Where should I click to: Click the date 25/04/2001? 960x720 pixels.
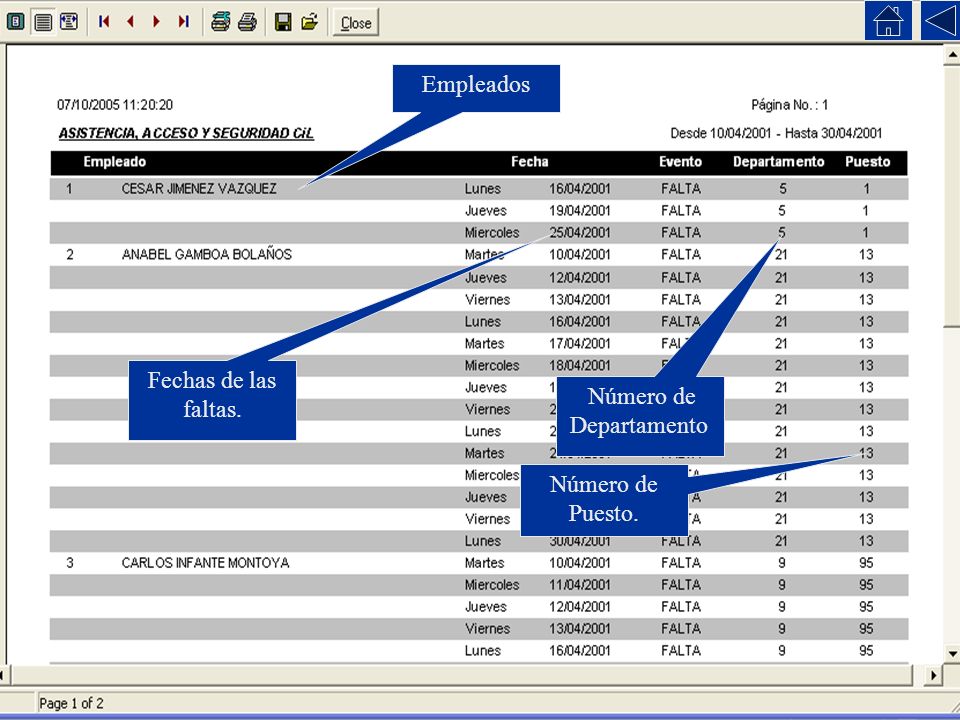[x=580, y=233]
